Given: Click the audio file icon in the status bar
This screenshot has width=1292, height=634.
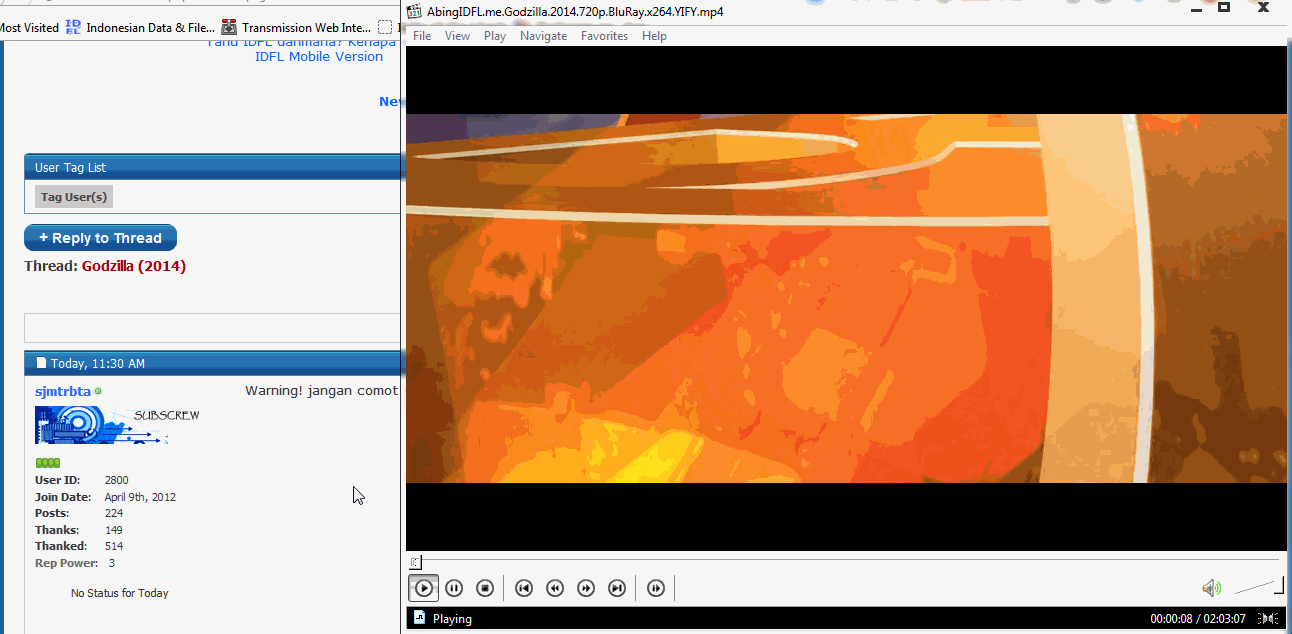Looking at the screenshot, I should pyautogui.click(x=420, y=618).
